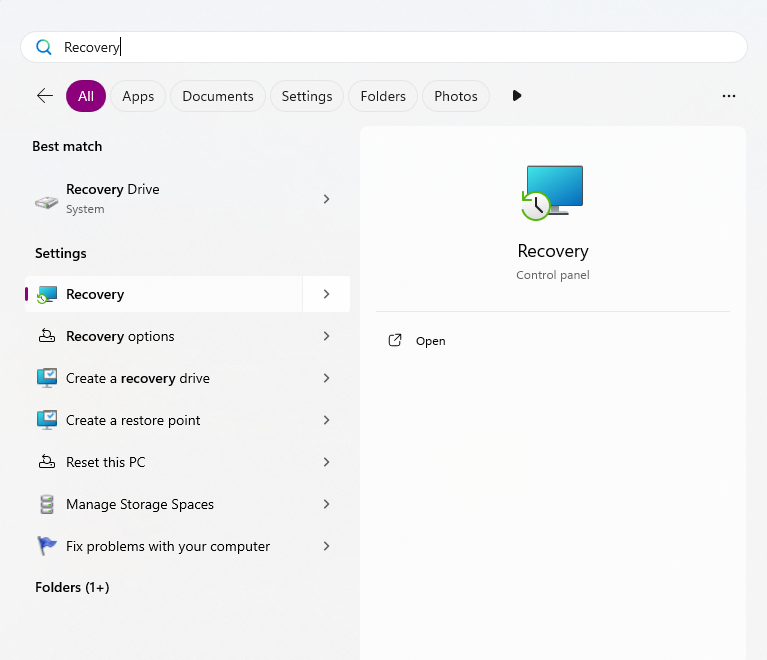Expand the Reset this PC chevron
This screenshot has width=767, height=660.
coord(326,462)
